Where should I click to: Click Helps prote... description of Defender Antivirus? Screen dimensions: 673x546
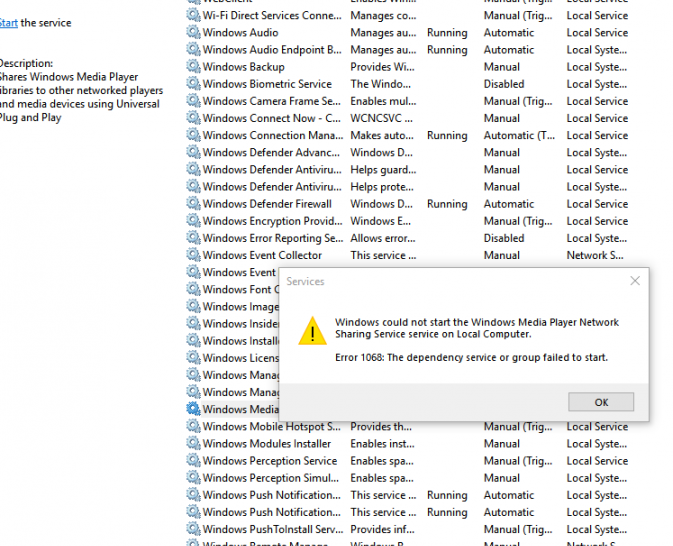coord(382,187)
